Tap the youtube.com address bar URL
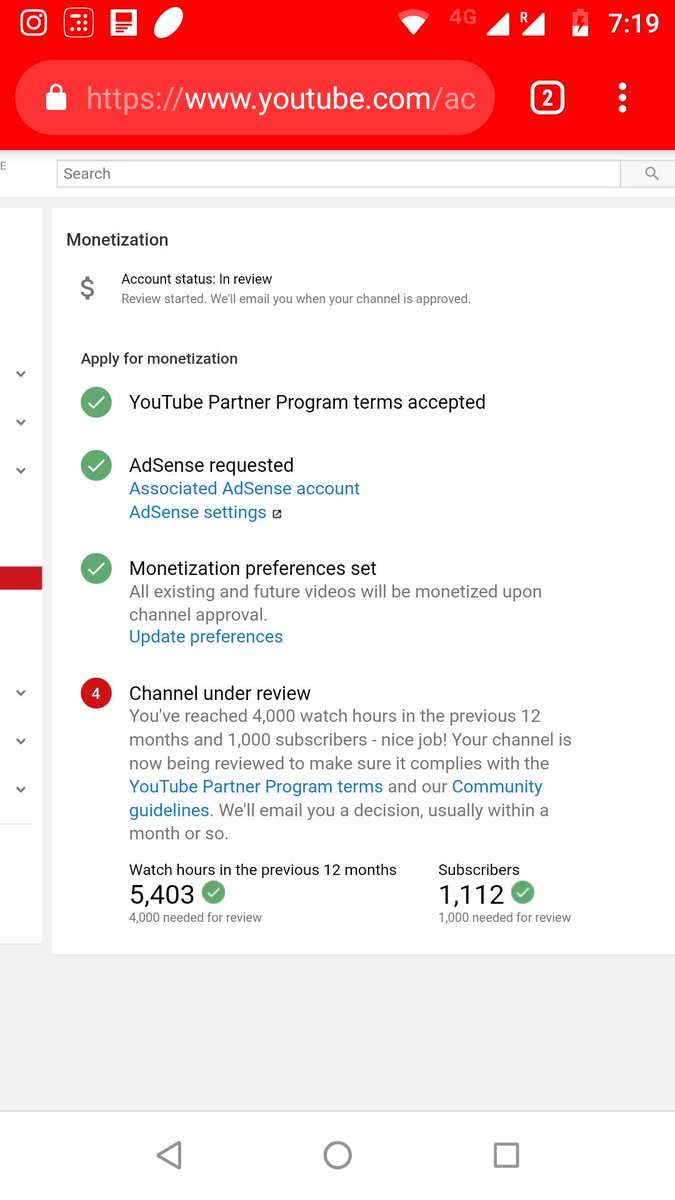Image resolution: width=675 pixels, height=1200 pixels. [x=280, y=98]
